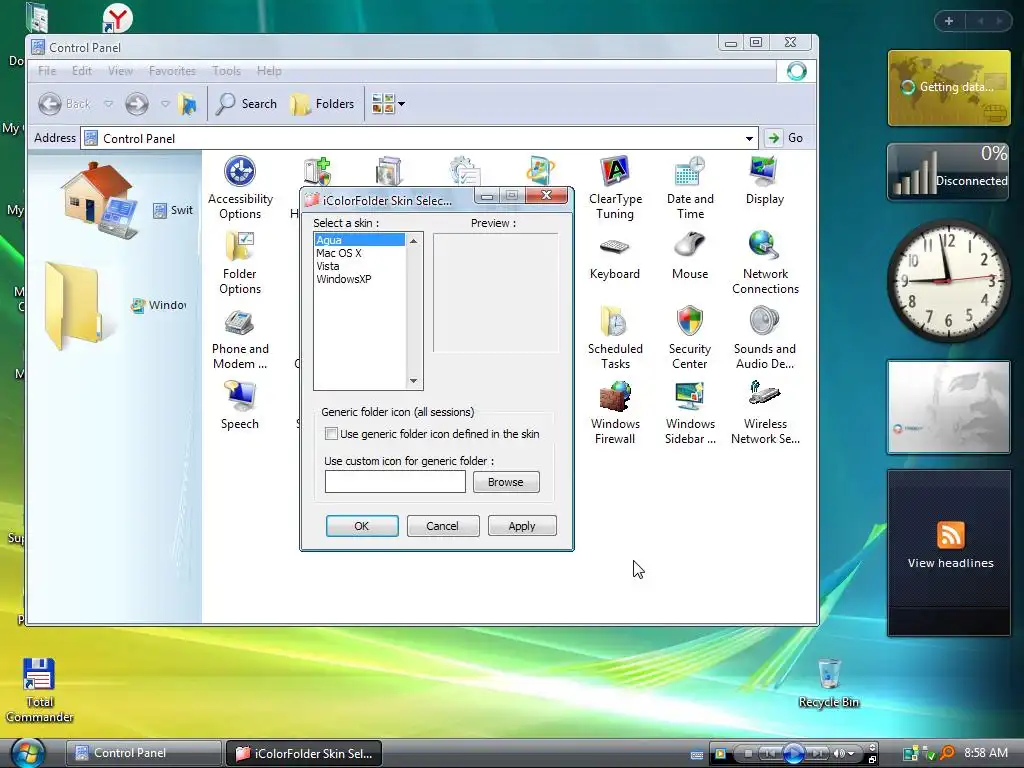
Task: Click play on taskbar media player
Action: point(793,753)
